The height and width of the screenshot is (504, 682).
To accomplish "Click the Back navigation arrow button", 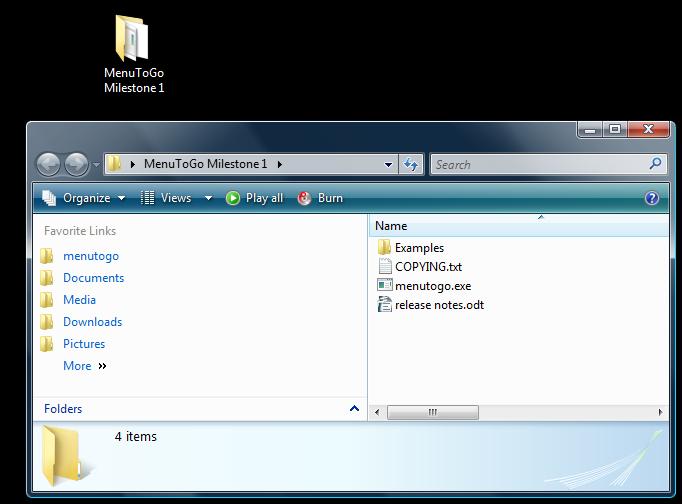I will pos(48,165).
